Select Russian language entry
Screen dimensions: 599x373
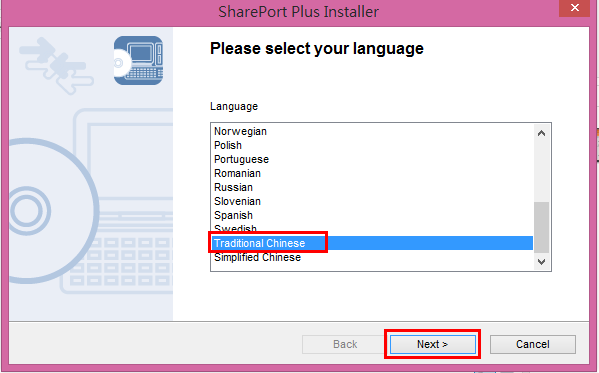tap(372, 187)
